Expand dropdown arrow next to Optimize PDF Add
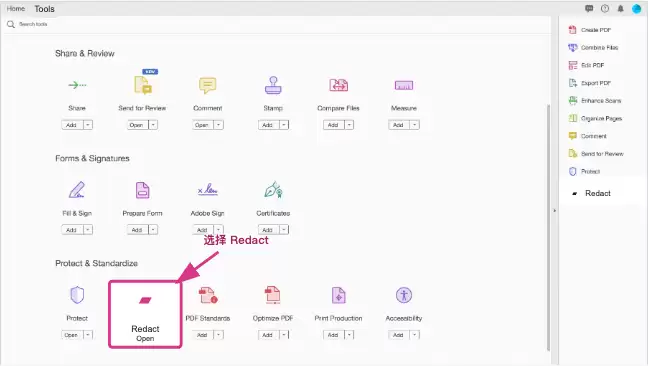The image size is (648, 366). pyautogui.click(x=284, y=335)
